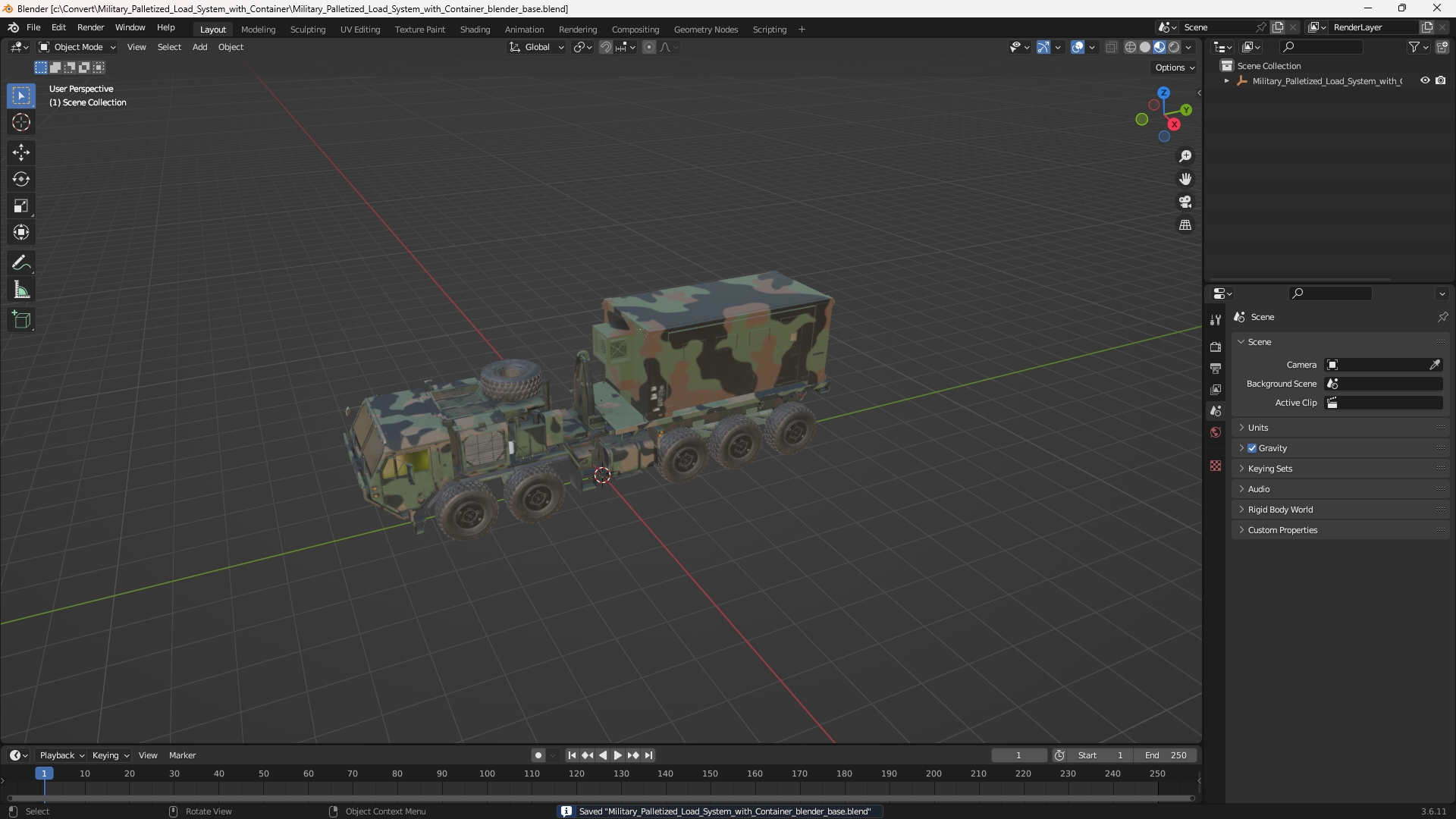The height and width of the screenshot is (819, 1456).
Task: Disable Military_Palletized_Load_System collection in renders
Action: (x=1441, y=80)
